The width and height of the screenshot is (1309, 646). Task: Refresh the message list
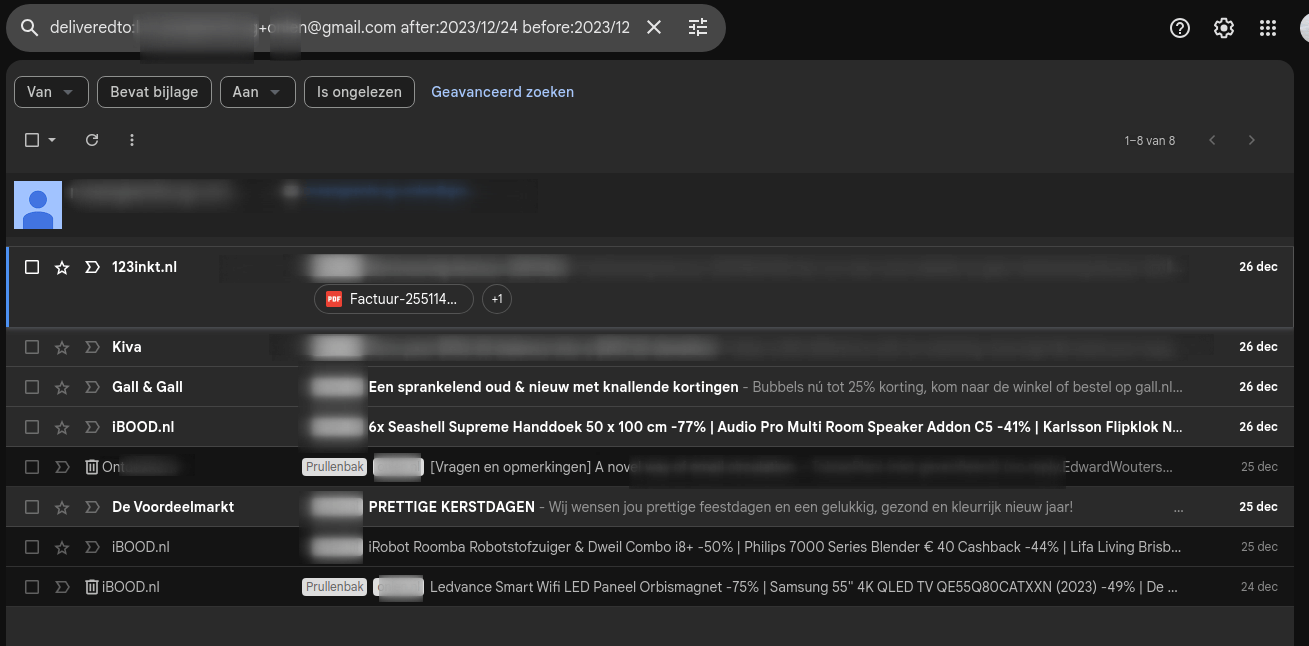click(92, 140)
